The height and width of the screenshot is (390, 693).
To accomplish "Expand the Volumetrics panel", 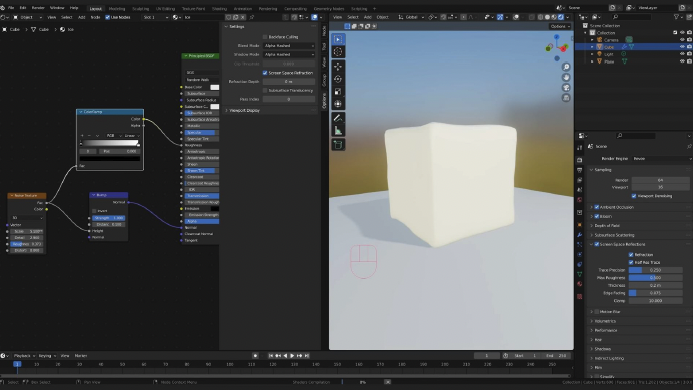I will pyautogui.click(x=605, y=321).
